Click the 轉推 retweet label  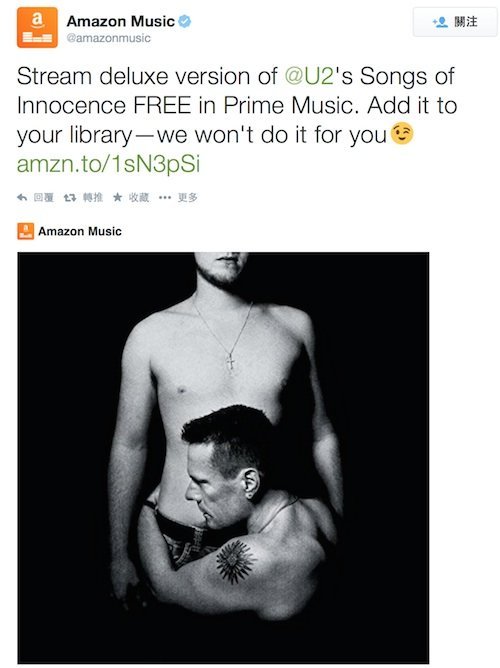pos(93,198)
